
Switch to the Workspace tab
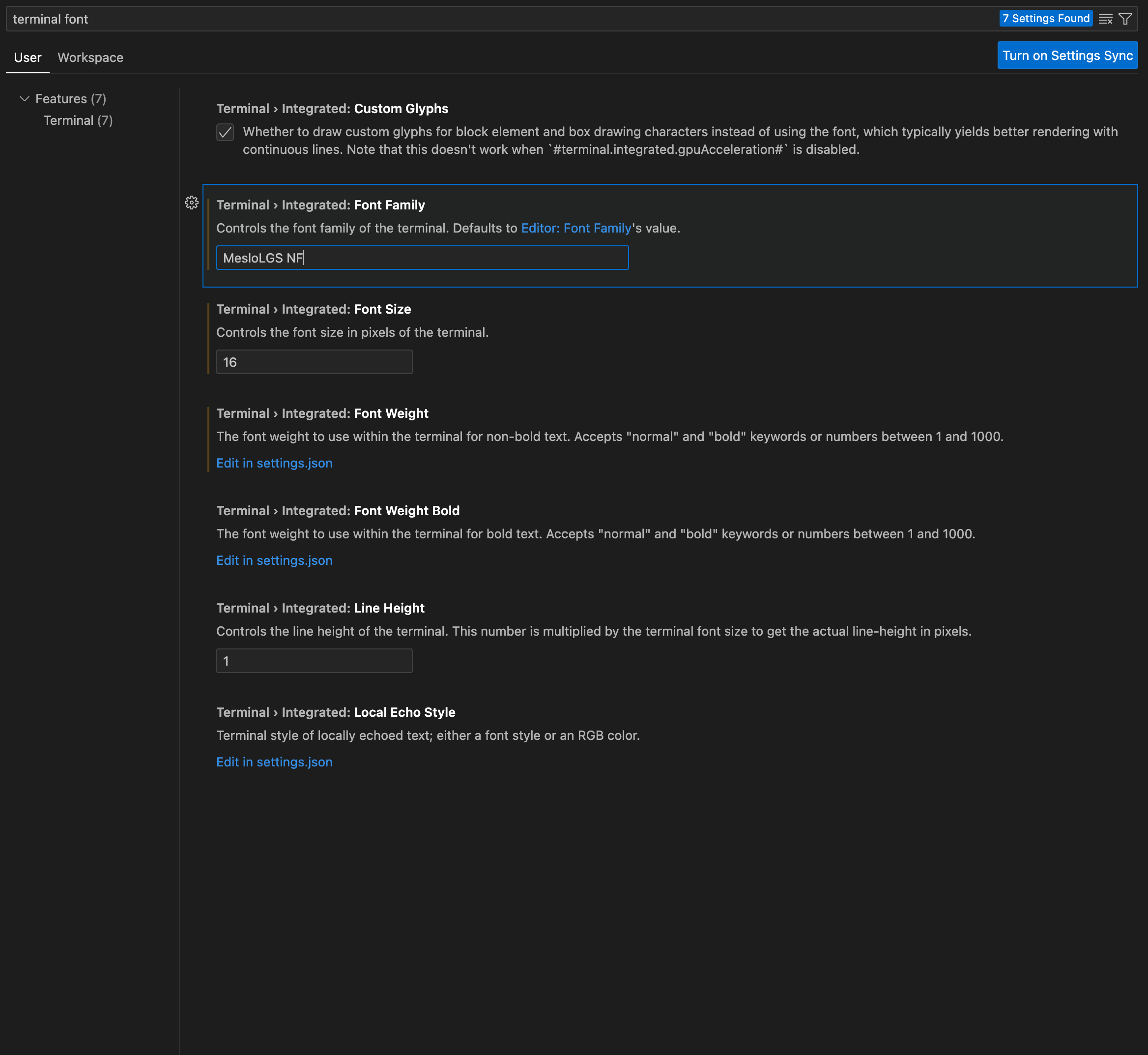point(90,58)
